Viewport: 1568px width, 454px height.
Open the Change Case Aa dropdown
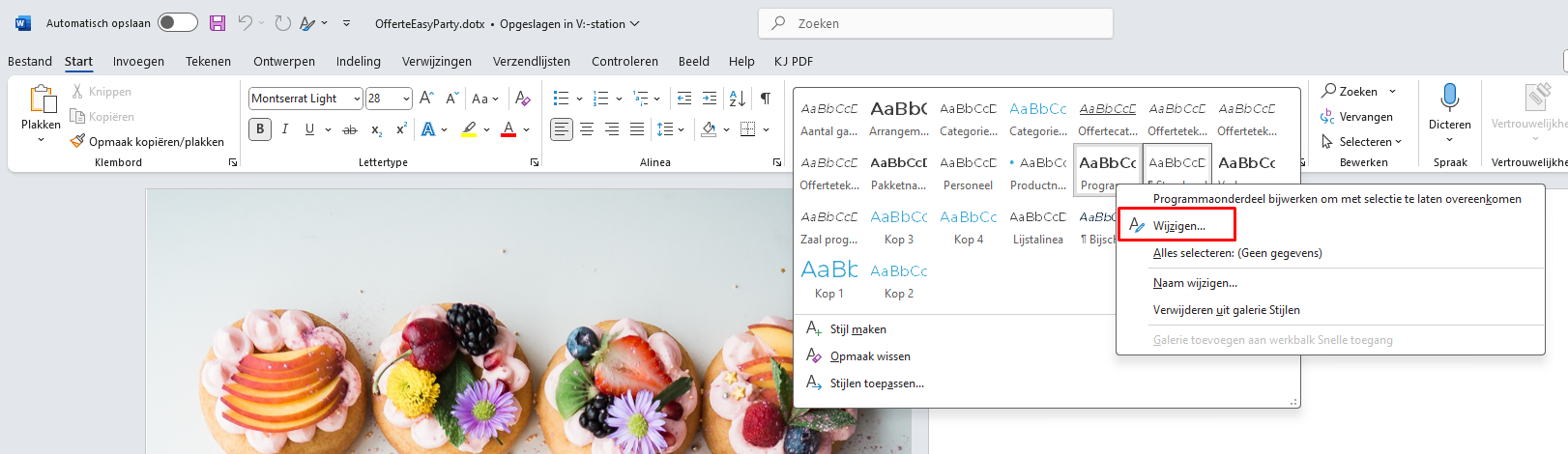pyautogui.click(x=485, y=99)
